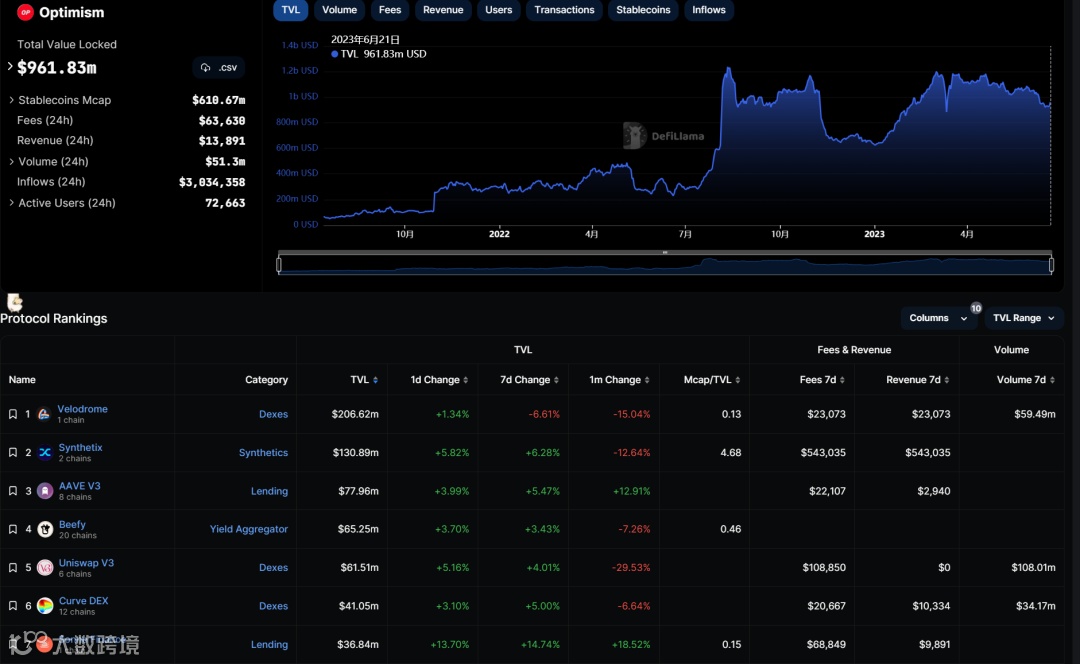The height and width of the screenshot is (664, 1080).
Task: Toggle the Volume chart series
Action: click(x=339, y=10)
